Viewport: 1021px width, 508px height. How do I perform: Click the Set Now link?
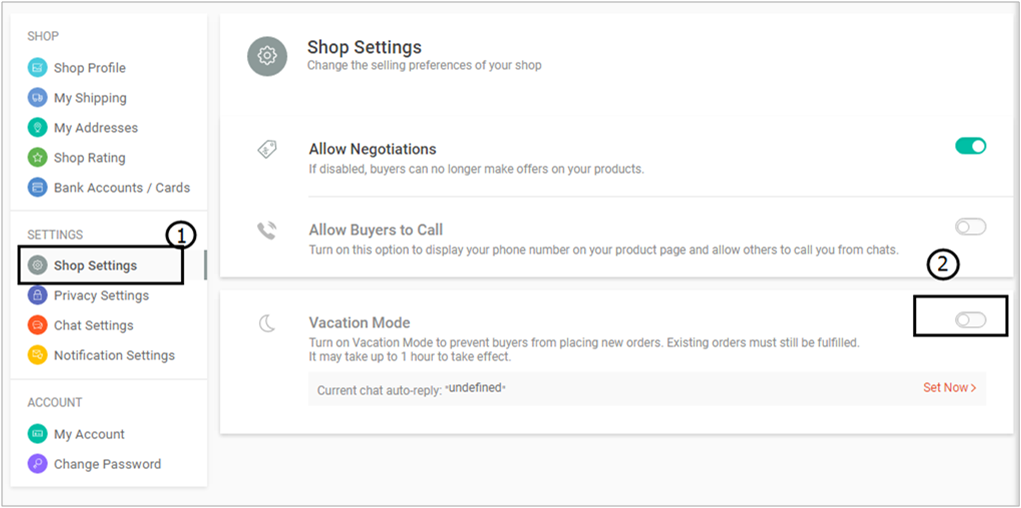coord(949,387)
